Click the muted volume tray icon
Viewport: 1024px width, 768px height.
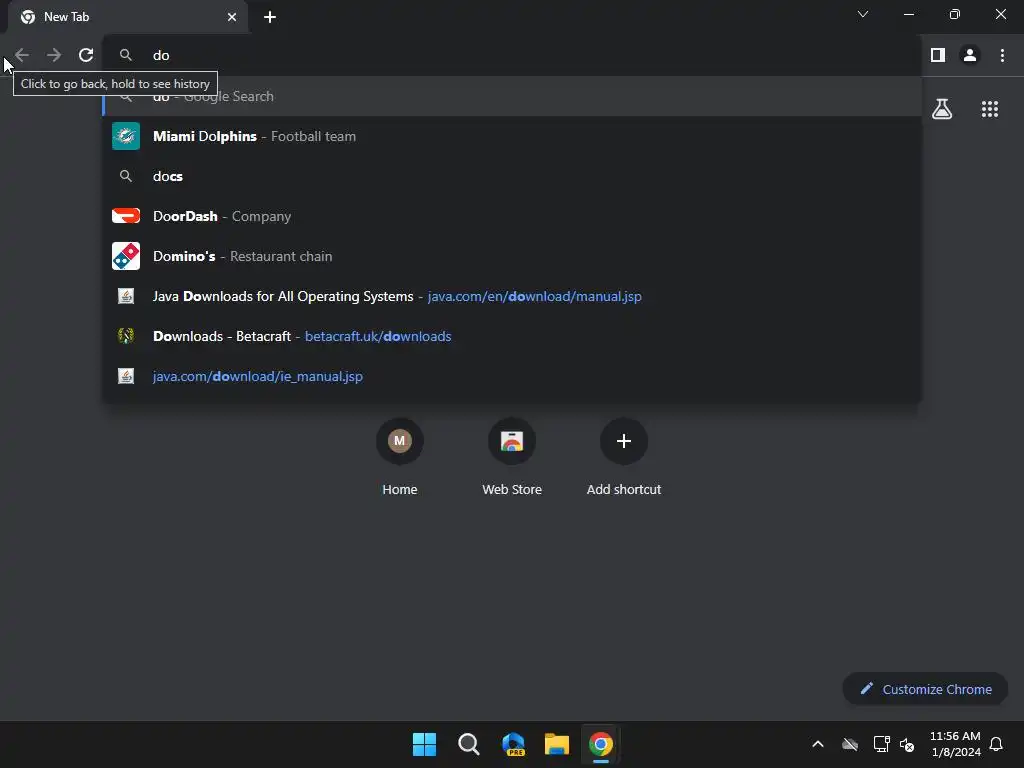(907, 744)
